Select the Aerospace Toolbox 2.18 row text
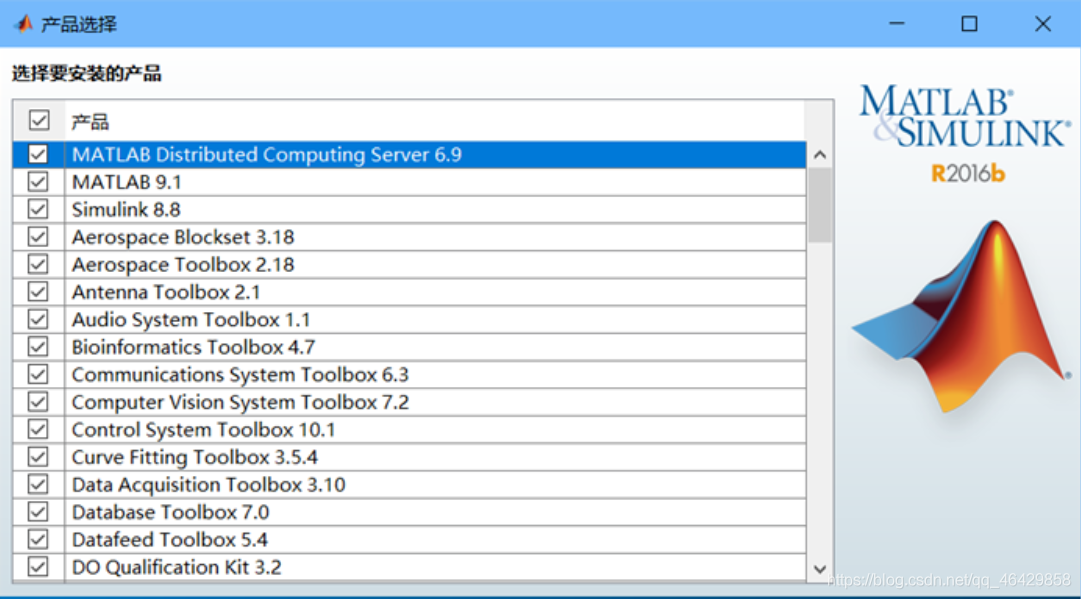The image size is (1081, 599). click(x=183, y=265)
